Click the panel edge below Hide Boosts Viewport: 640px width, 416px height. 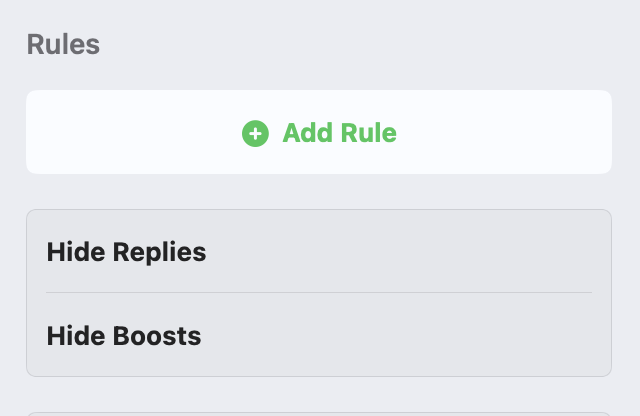pos(318,375)
